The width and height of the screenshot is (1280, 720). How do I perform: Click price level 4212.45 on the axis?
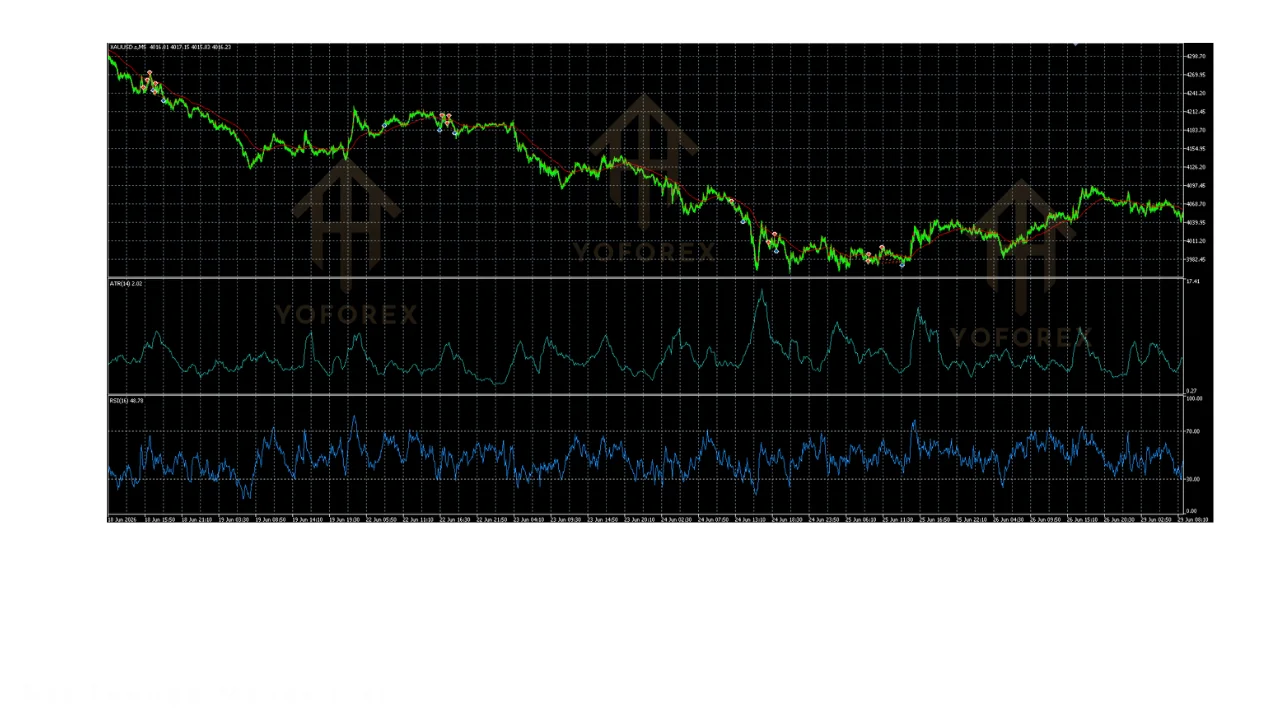point(1195,112)
